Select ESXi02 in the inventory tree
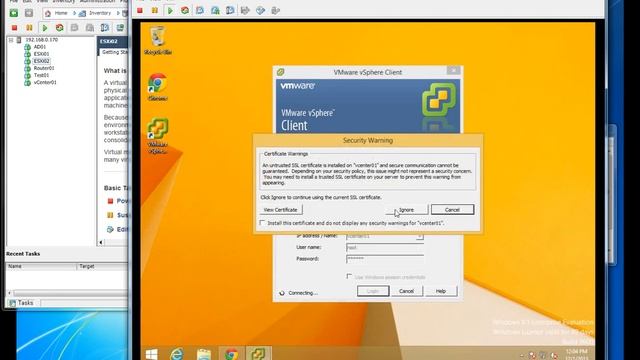The image size is (640, 360). coord(42,61)
